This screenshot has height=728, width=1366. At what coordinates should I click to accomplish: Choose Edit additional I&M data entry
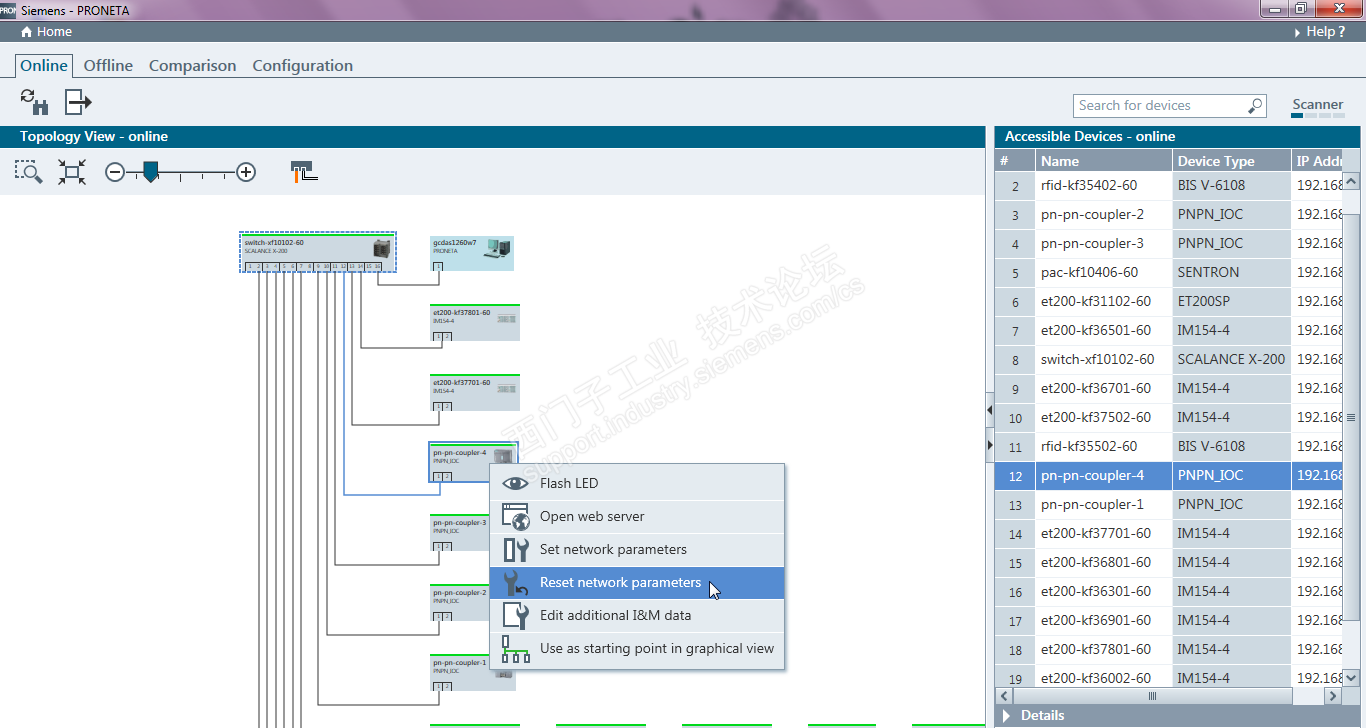(637, 615)
